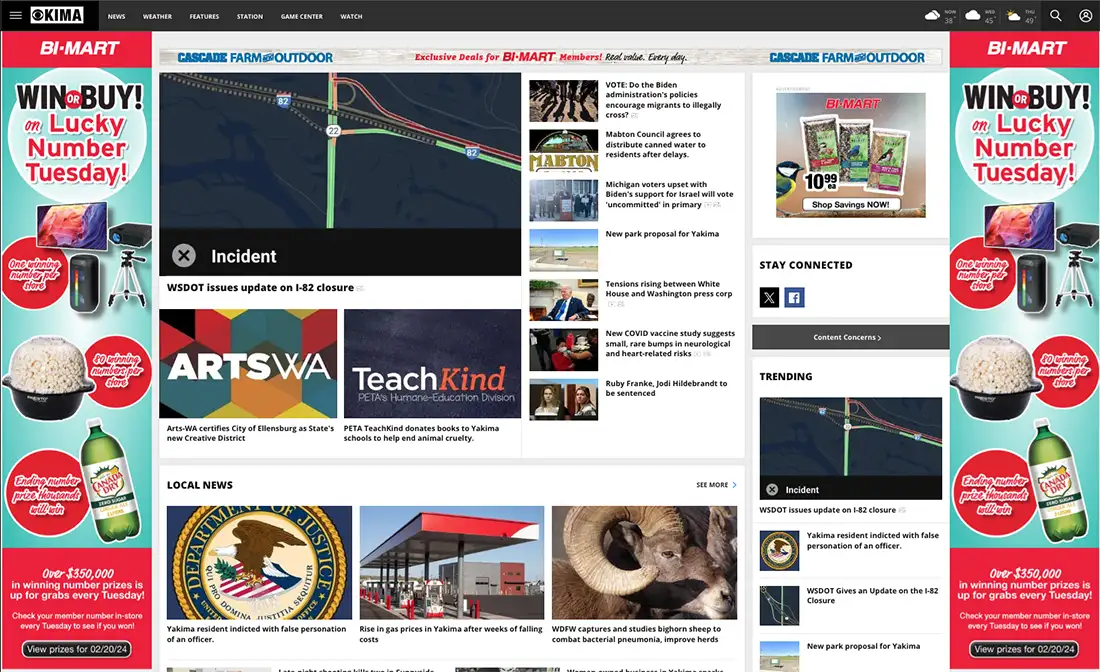This screenshot has width=1100, height=672.
Task: Open the Facebook social icon
Action: [794, 297]
